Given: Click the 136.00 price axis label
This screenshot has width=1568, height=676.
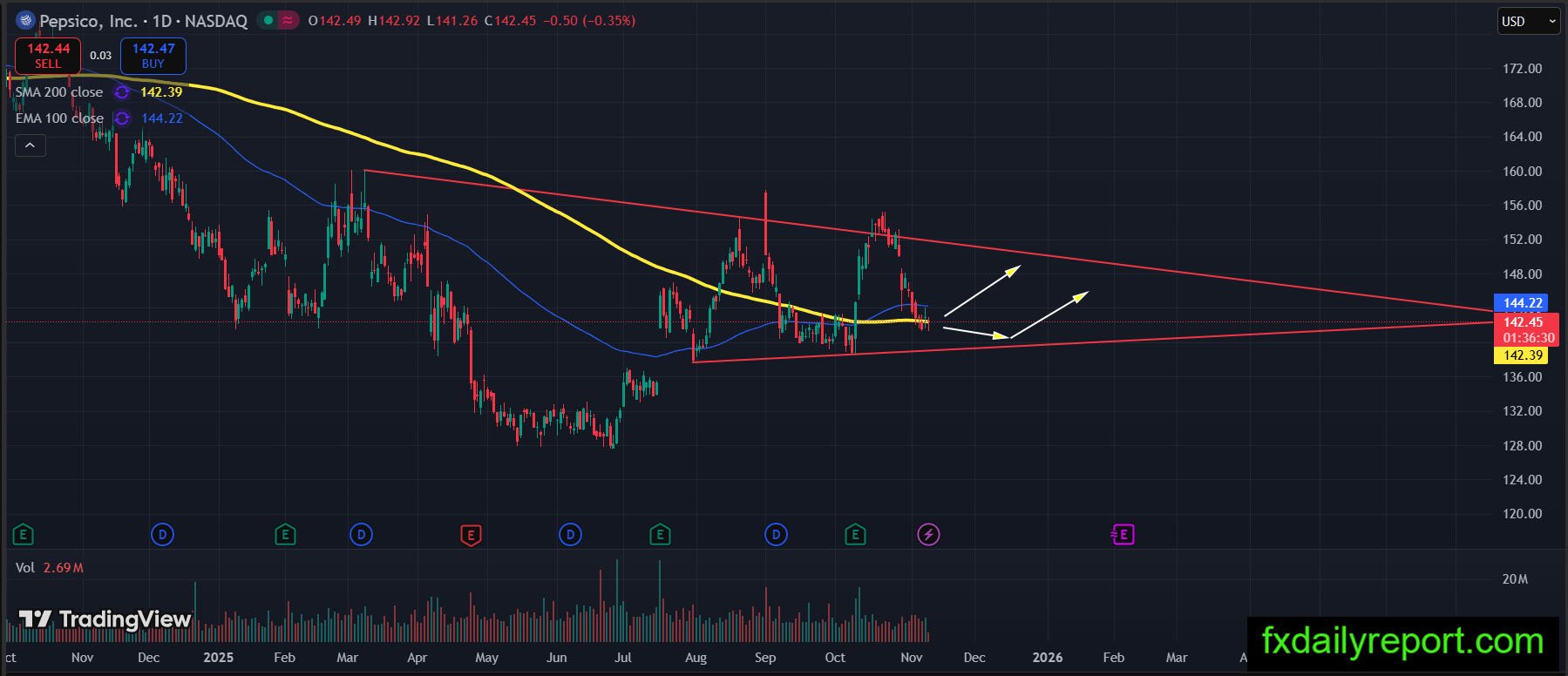Looking at the screenshot, I should point(1523,377).
